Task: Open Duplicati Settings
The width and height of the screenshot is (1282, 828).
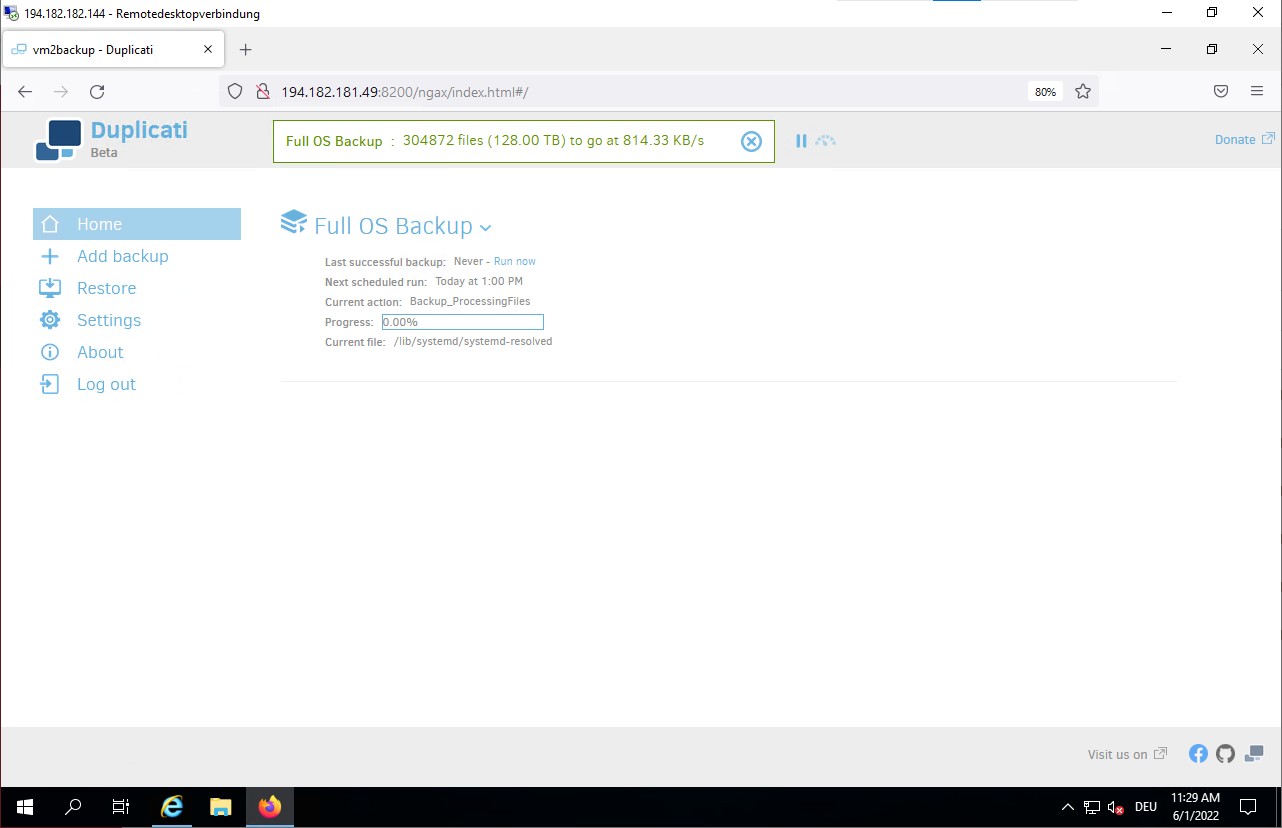Action: pyautogui.click(x=108, y=320)
